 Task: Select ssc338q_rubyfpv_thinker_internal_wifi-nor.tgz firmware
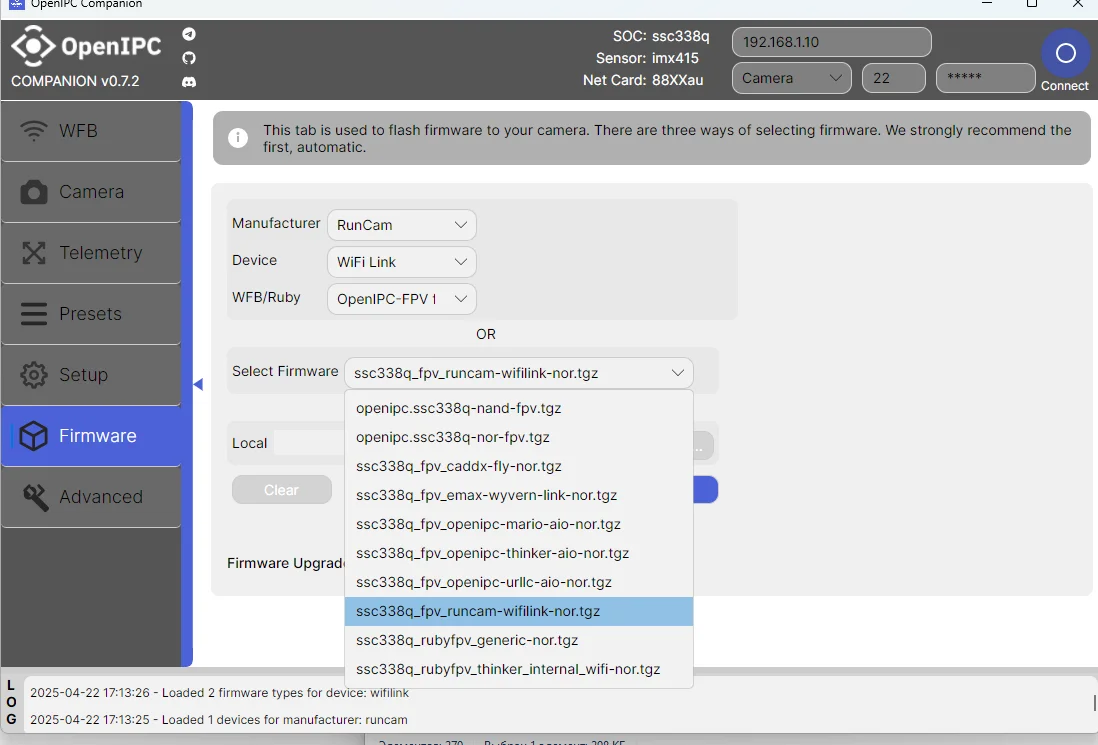click(x=519, y=669)
